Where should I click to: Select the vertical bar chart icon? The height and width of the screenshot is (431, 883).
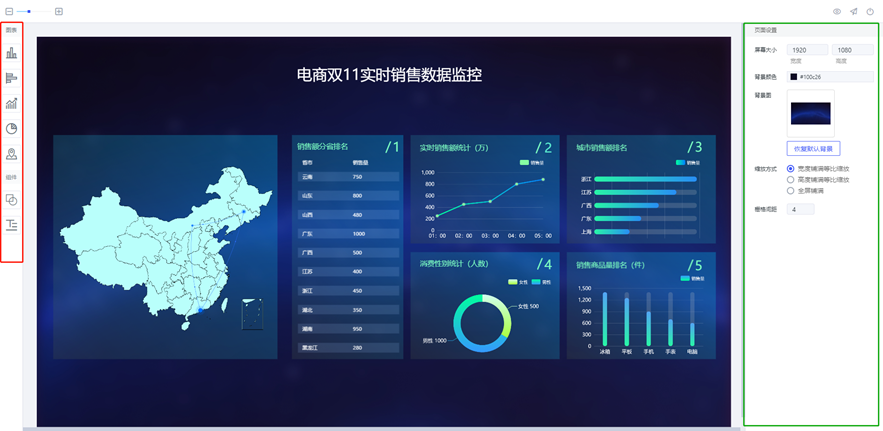pos(12,53)
